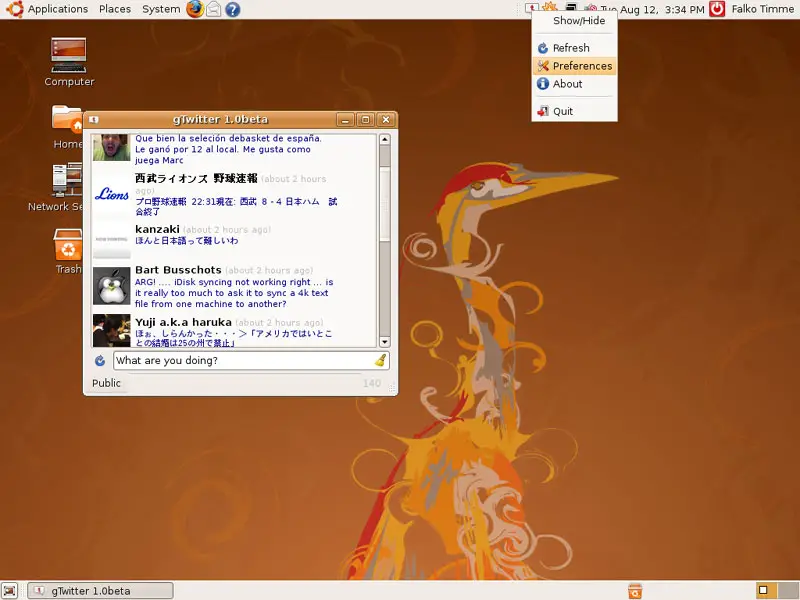The image size is (800, 600).
Task: Click the tweet text about iDisk syncing
Action: coord(234,293)
